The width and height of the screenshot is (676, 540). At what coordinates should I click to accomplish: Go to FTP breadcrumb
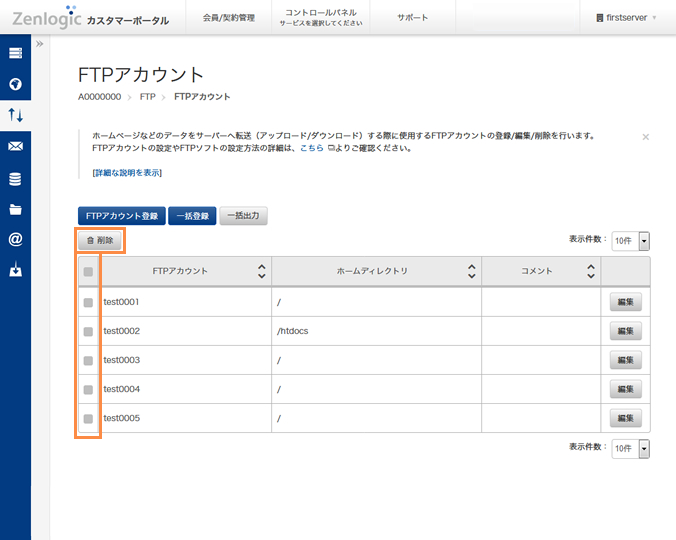tap(147, 97)
